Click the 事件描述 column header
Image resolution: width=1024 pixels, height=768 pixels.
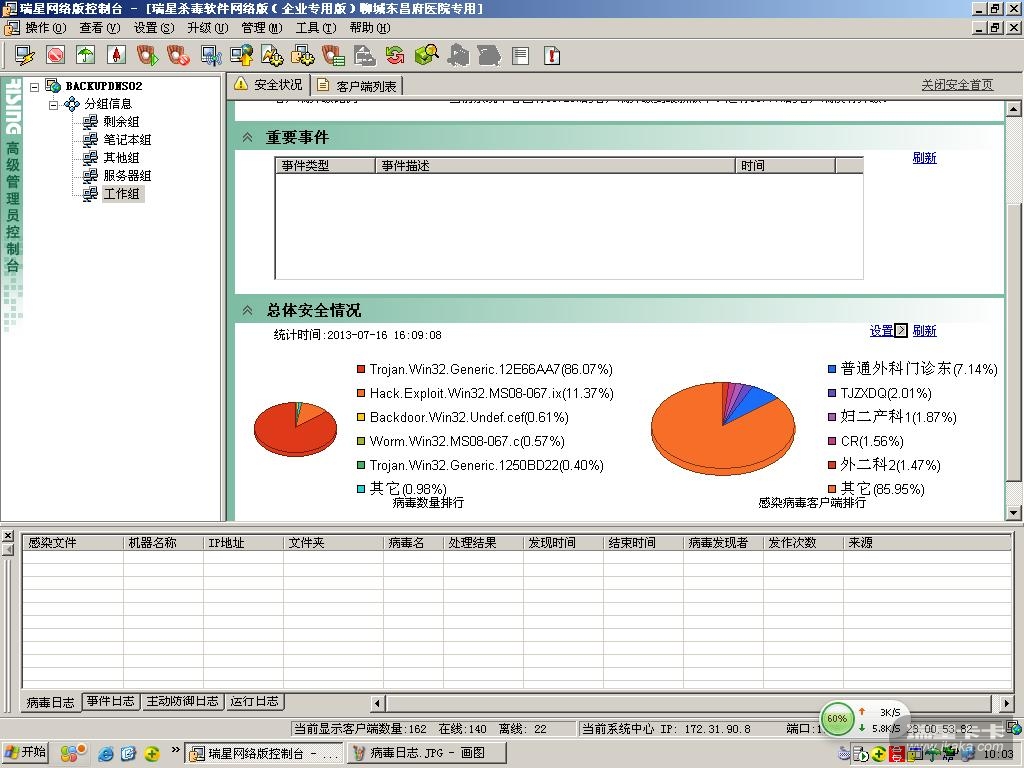(x=555, y=166)
